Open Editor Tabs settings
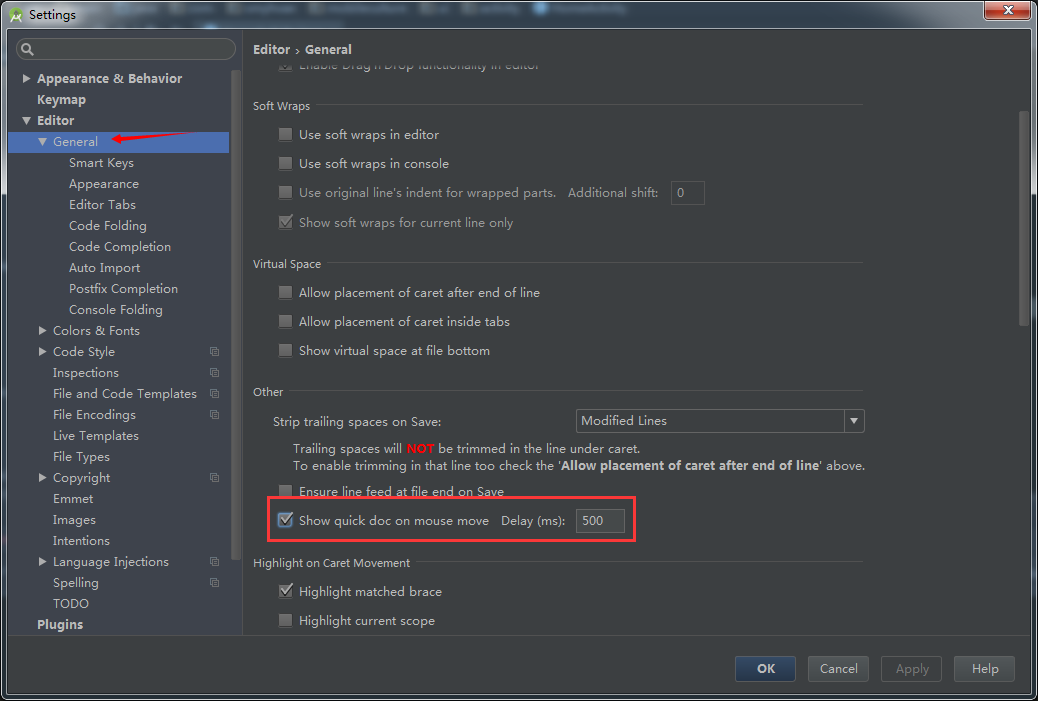The height and width of the screenshot is (701, 1038). [x=103, y=205]
